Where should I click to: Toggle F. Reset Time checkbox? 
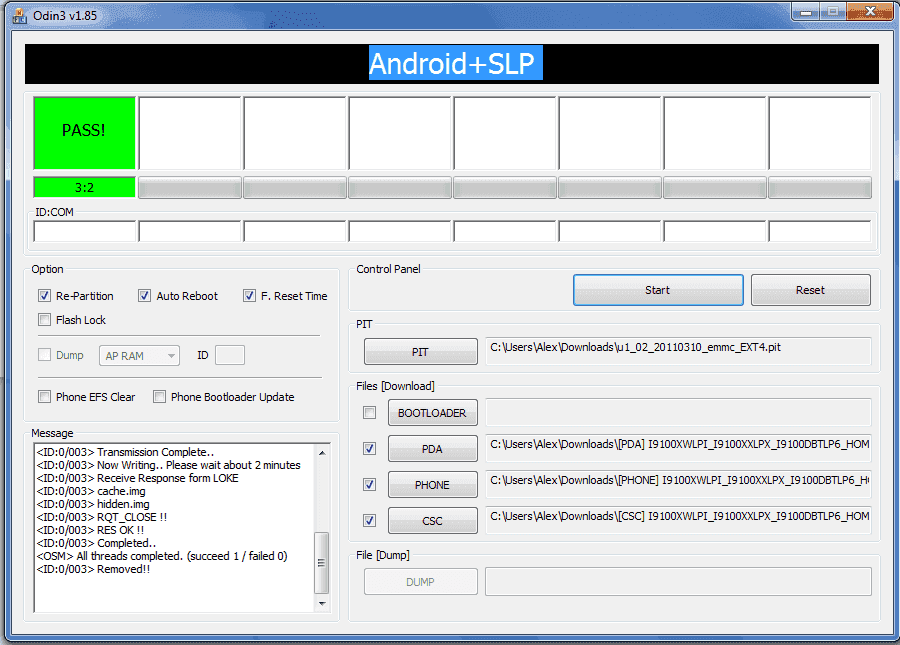(249, 296)
